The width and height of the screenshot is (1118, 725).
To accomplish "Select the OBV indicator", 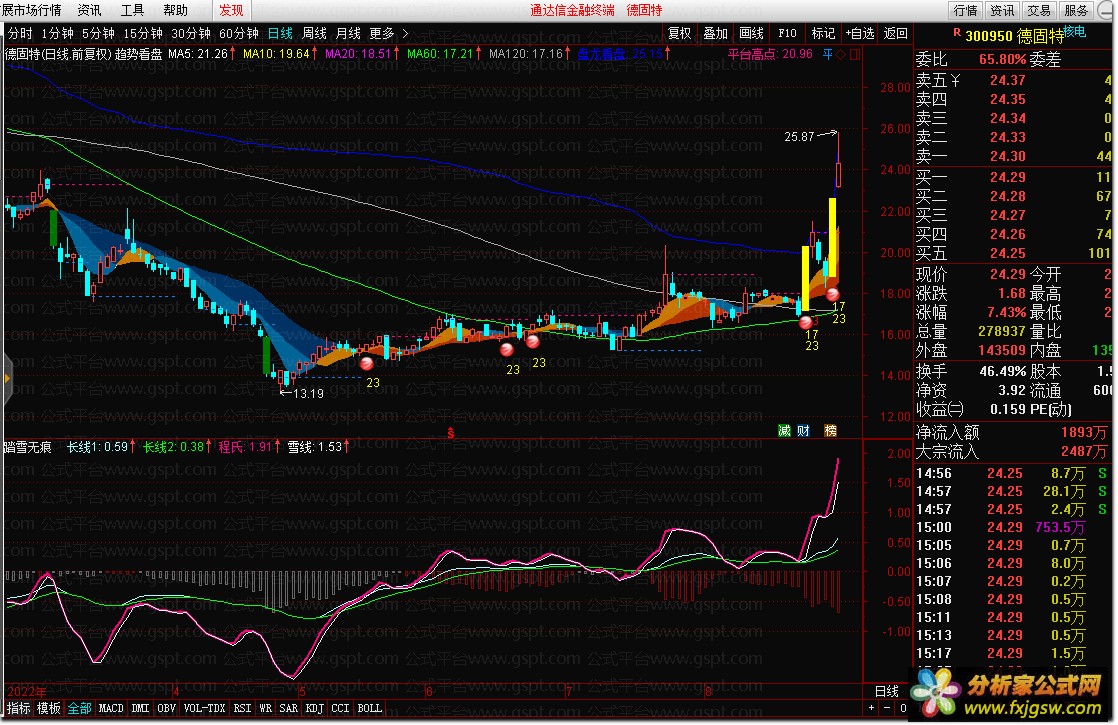I will (x=166, y=709).
